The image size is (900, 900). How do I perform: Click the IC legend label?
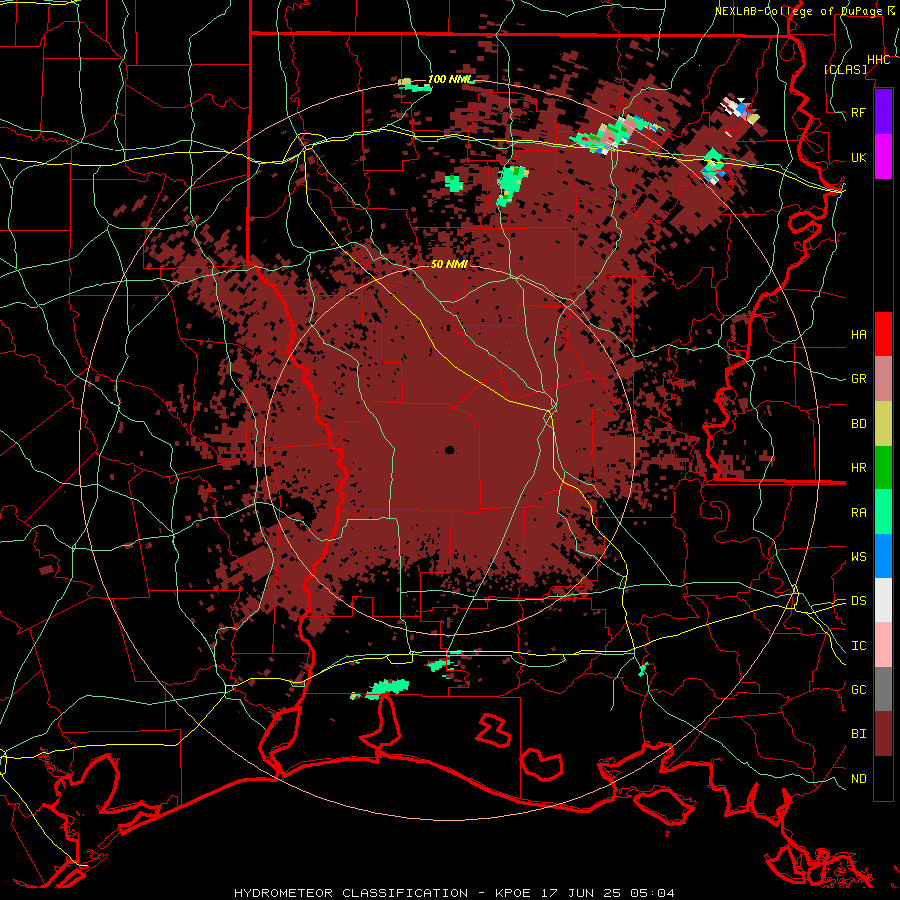858,646
